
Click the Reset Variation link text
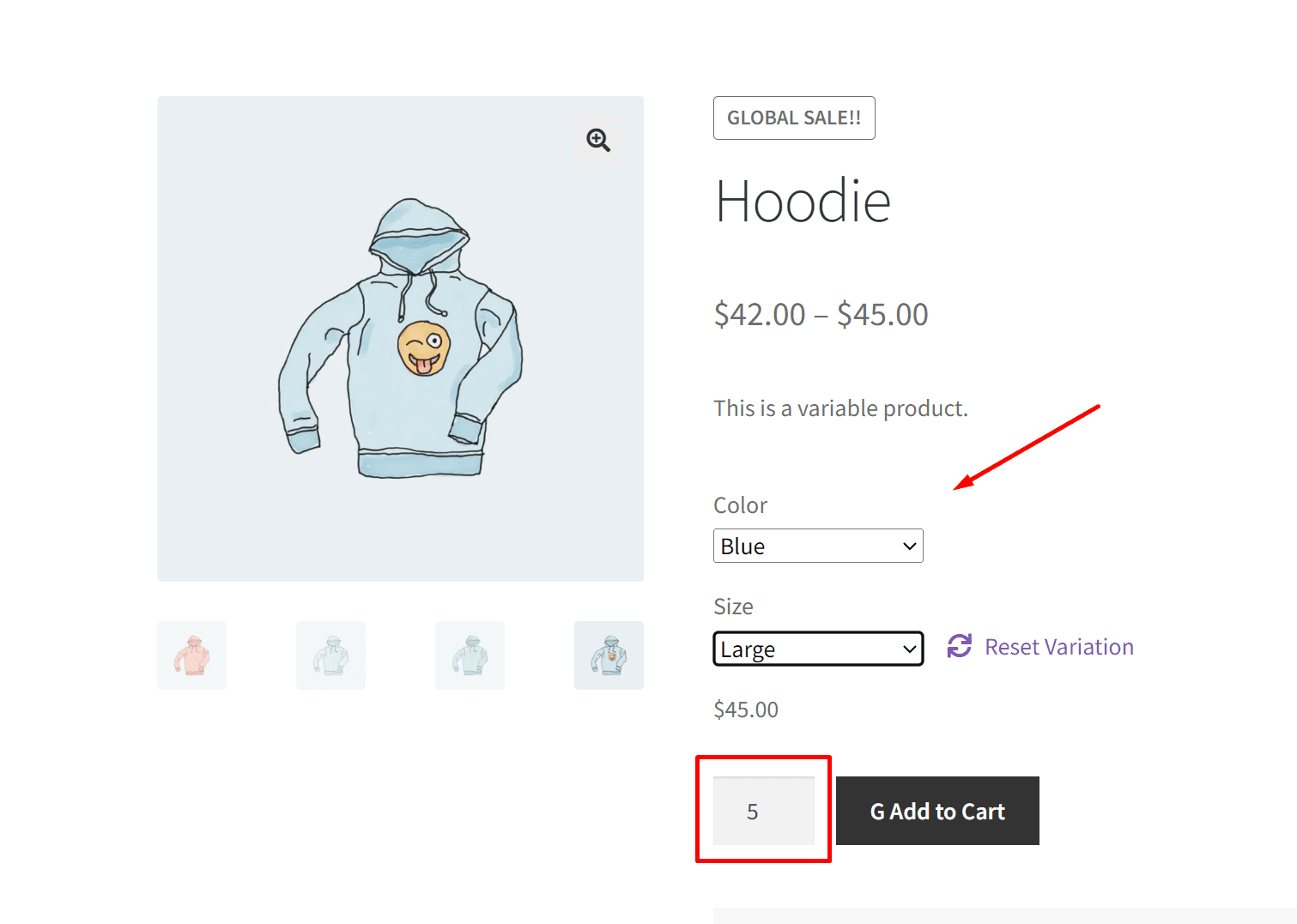pos(1058,647)
